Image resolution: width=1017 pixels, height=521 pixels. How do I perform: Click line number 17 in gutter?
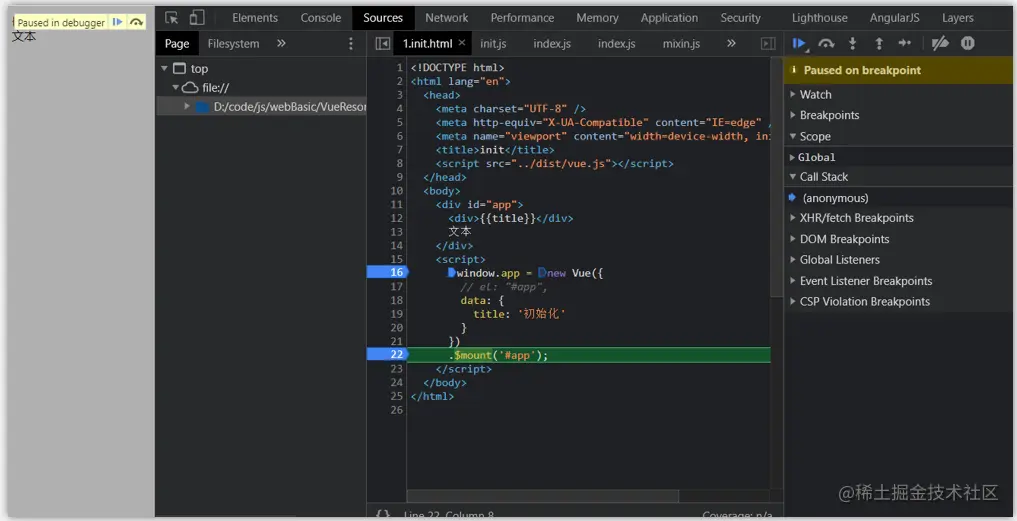[x=396, y=286]
